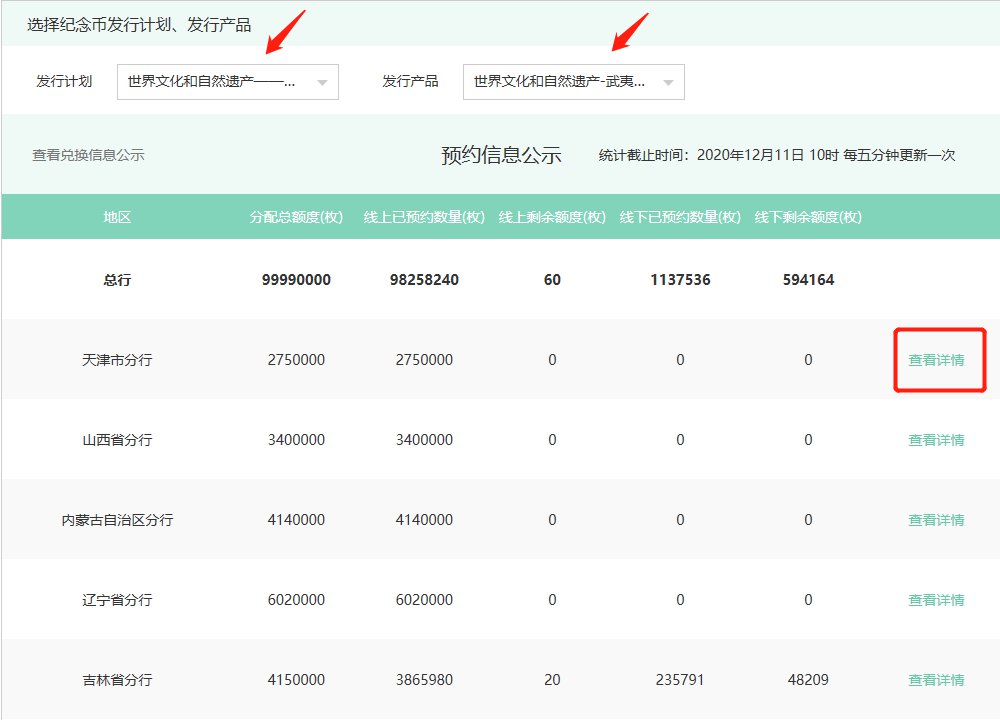The width and height of the screenshot is (1000, 720).
Task: View details for 辽宁省分行
Action: point(936,600)
